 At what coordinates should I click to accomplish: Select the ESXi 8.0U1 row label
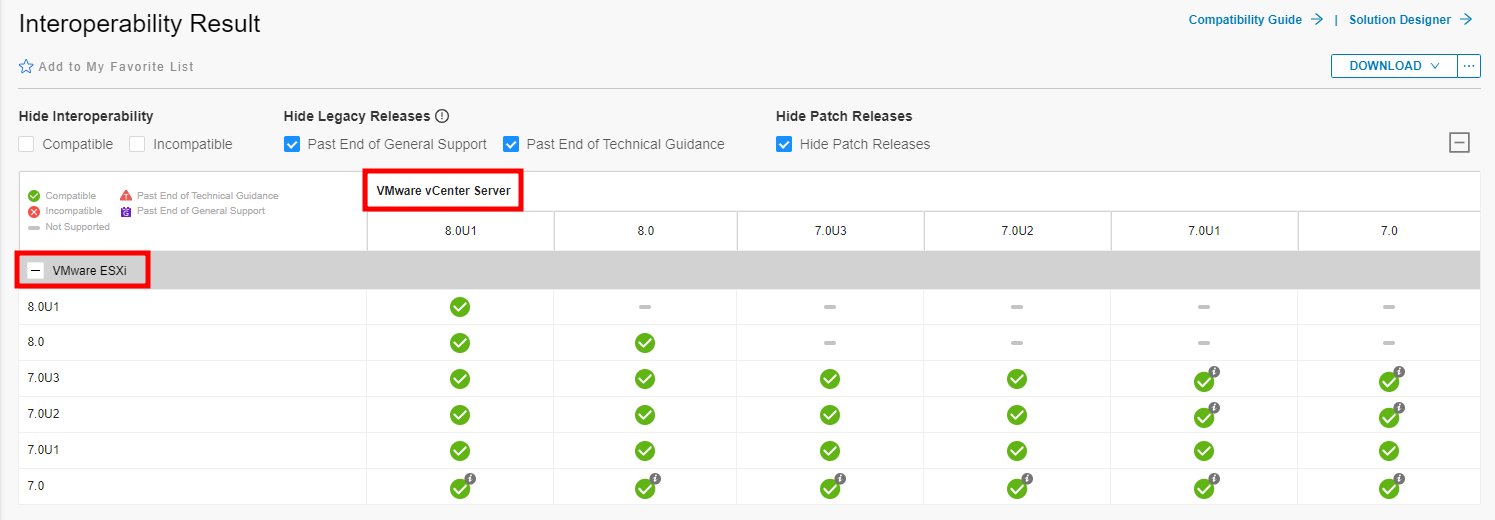click(x=43, y=307)
